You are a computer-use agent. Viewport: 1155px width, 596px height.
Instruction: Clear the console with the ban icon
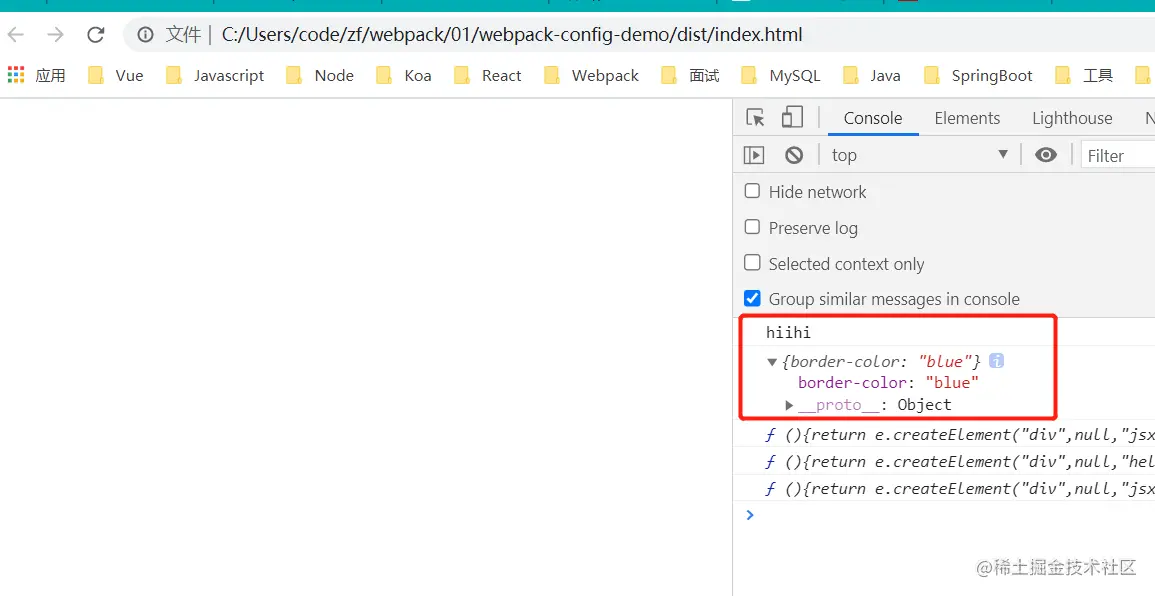point(793,155)
